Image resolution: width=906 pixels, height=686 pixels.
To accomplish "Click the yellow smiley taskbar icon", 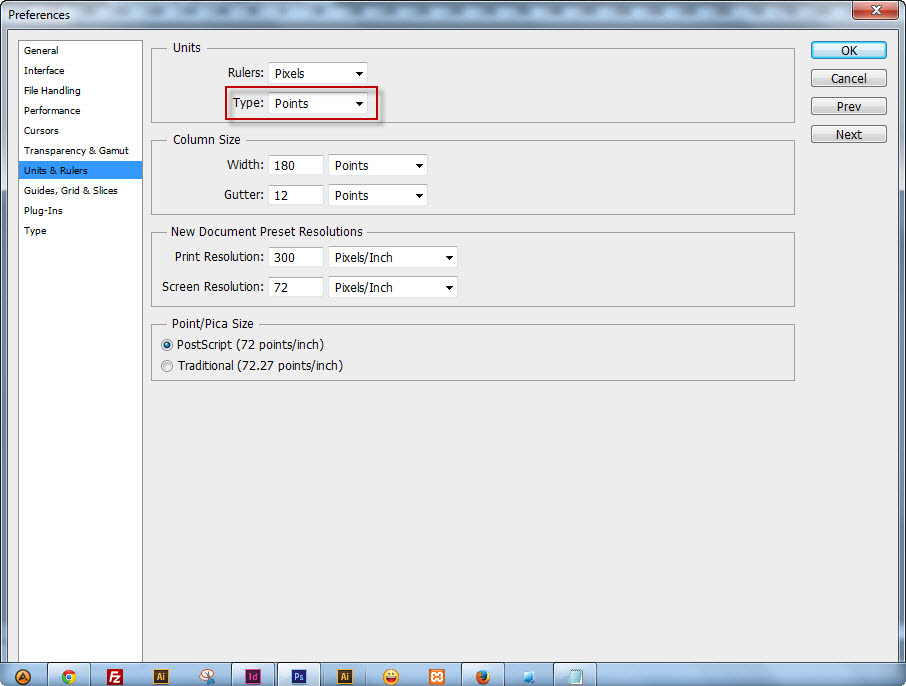I will click(391, 676).
